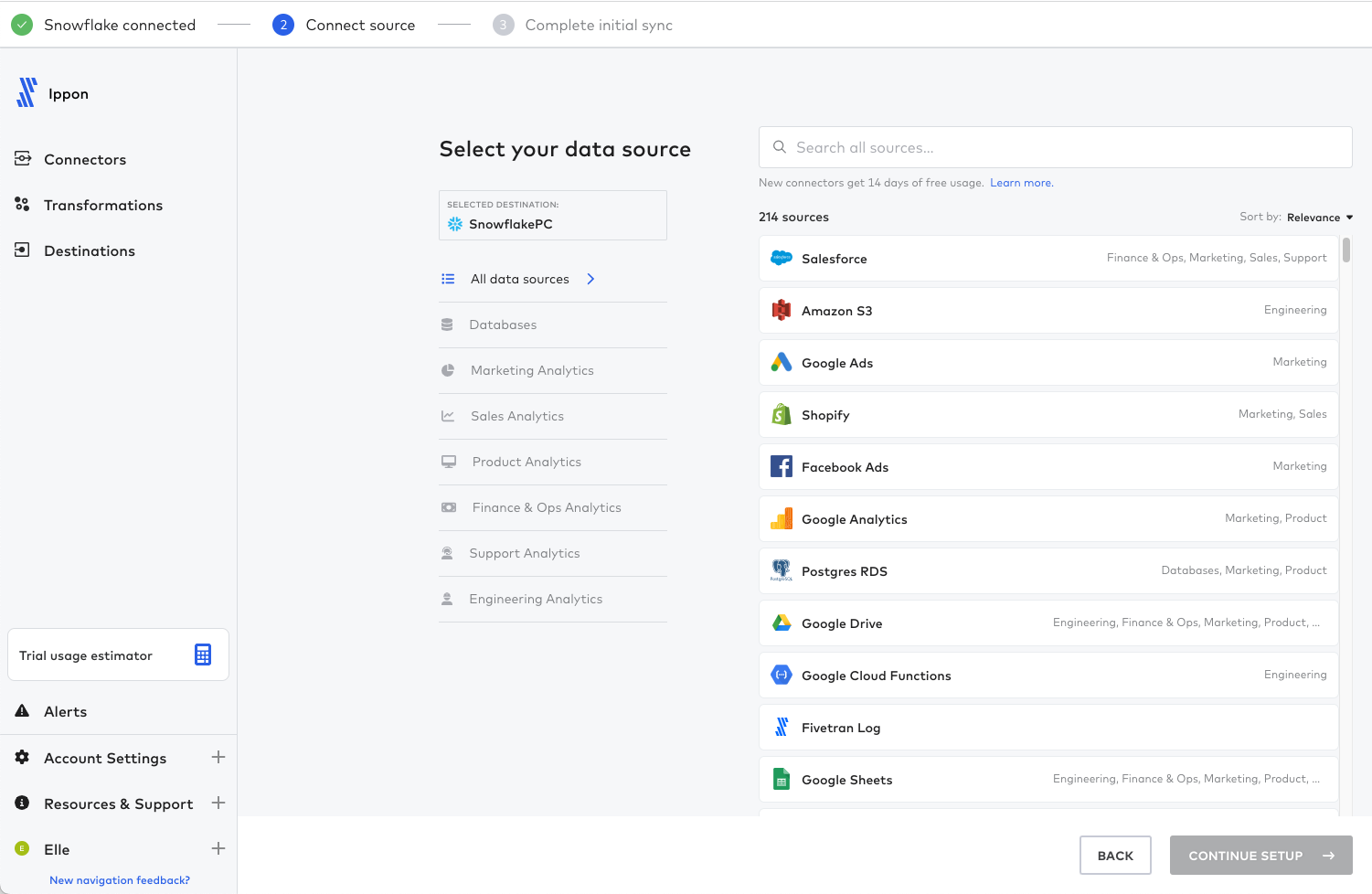Screen dimensions: 1372x894
Task: Open the Trial usage estimator calculator icon
Action: pyautogui.click(x=203, y=655)
